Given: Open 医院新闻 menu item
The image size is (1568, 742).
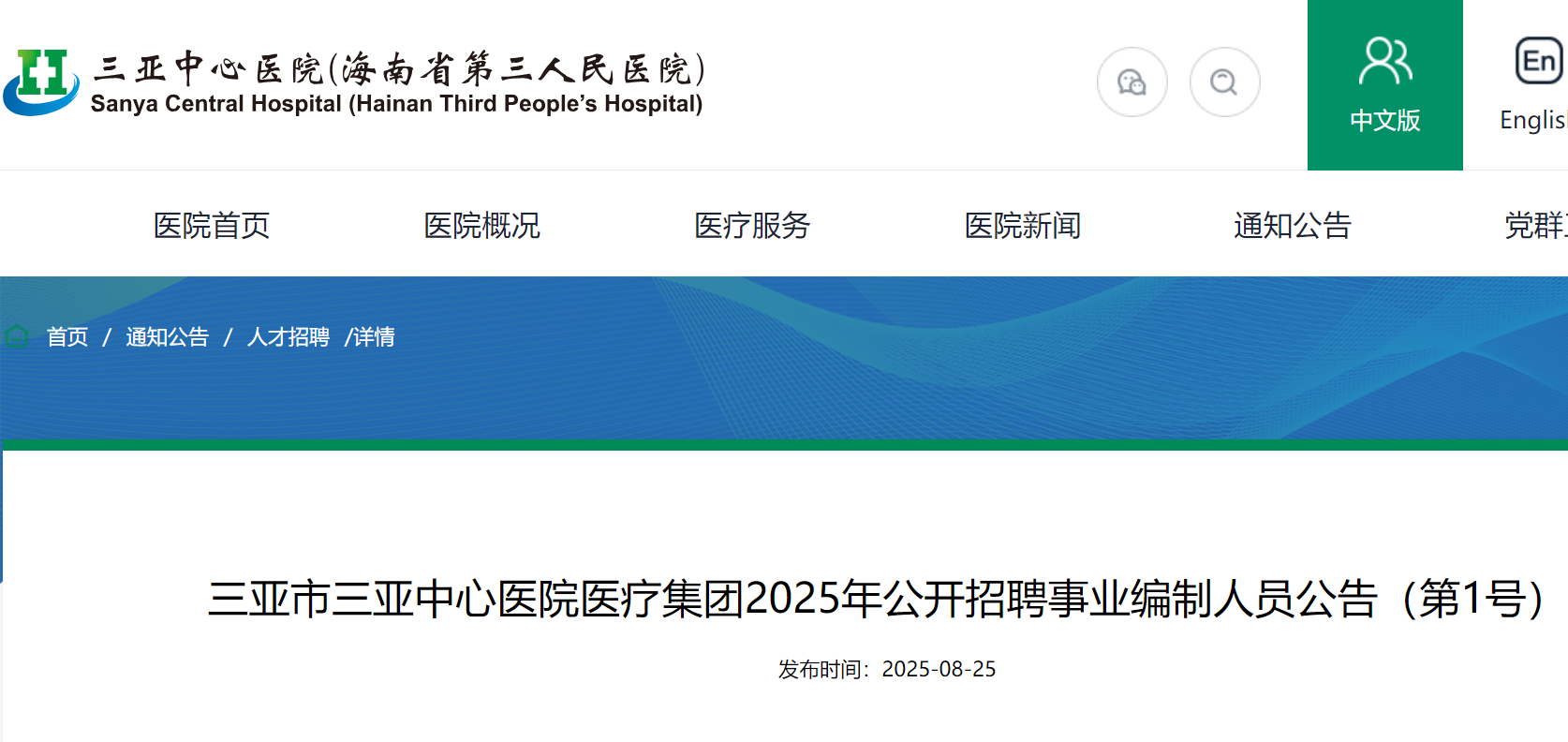Looking at the screenshot, I should [1022, 226].
